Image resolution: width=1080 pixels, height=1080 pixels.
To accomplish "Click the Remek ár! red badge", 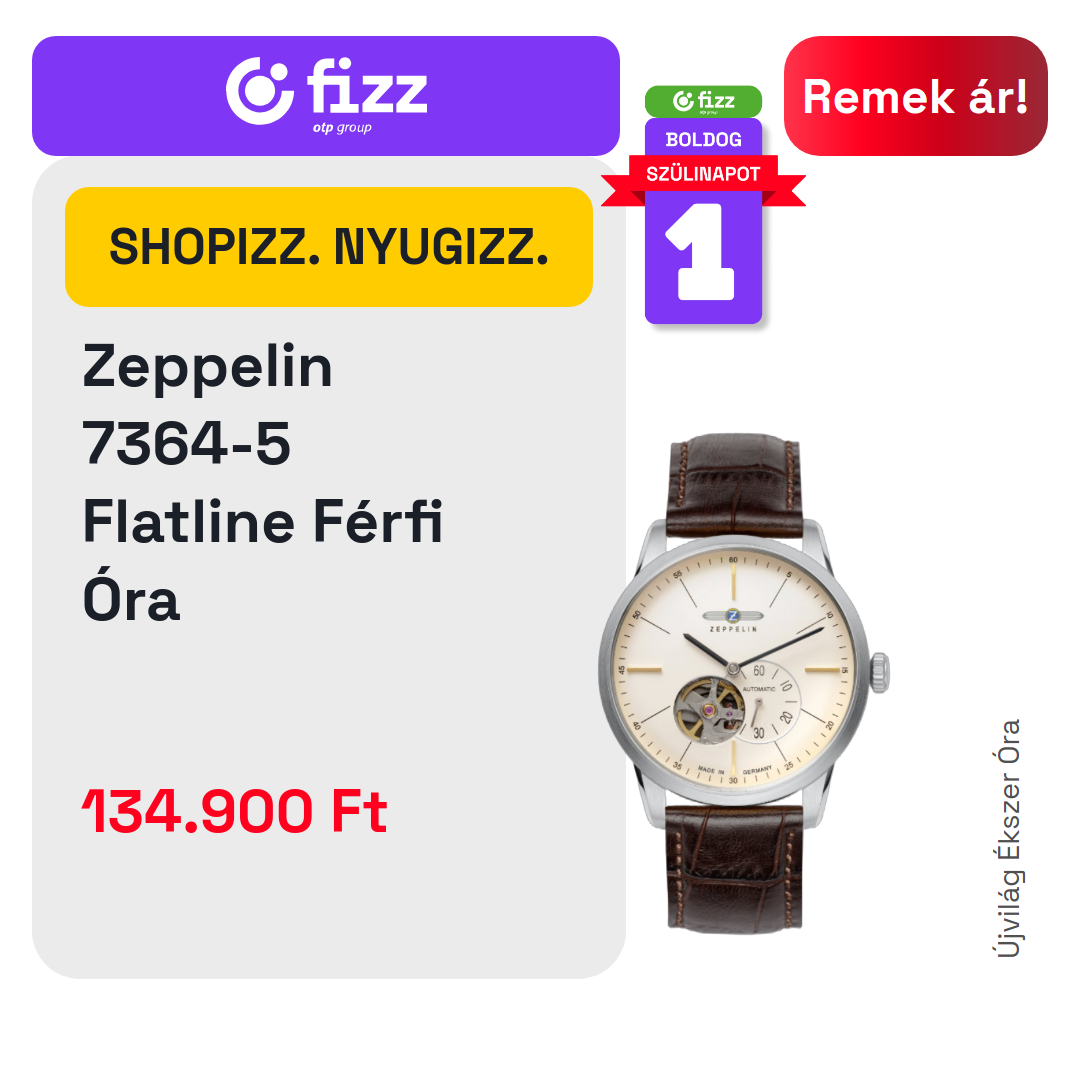I will (915, 96).
